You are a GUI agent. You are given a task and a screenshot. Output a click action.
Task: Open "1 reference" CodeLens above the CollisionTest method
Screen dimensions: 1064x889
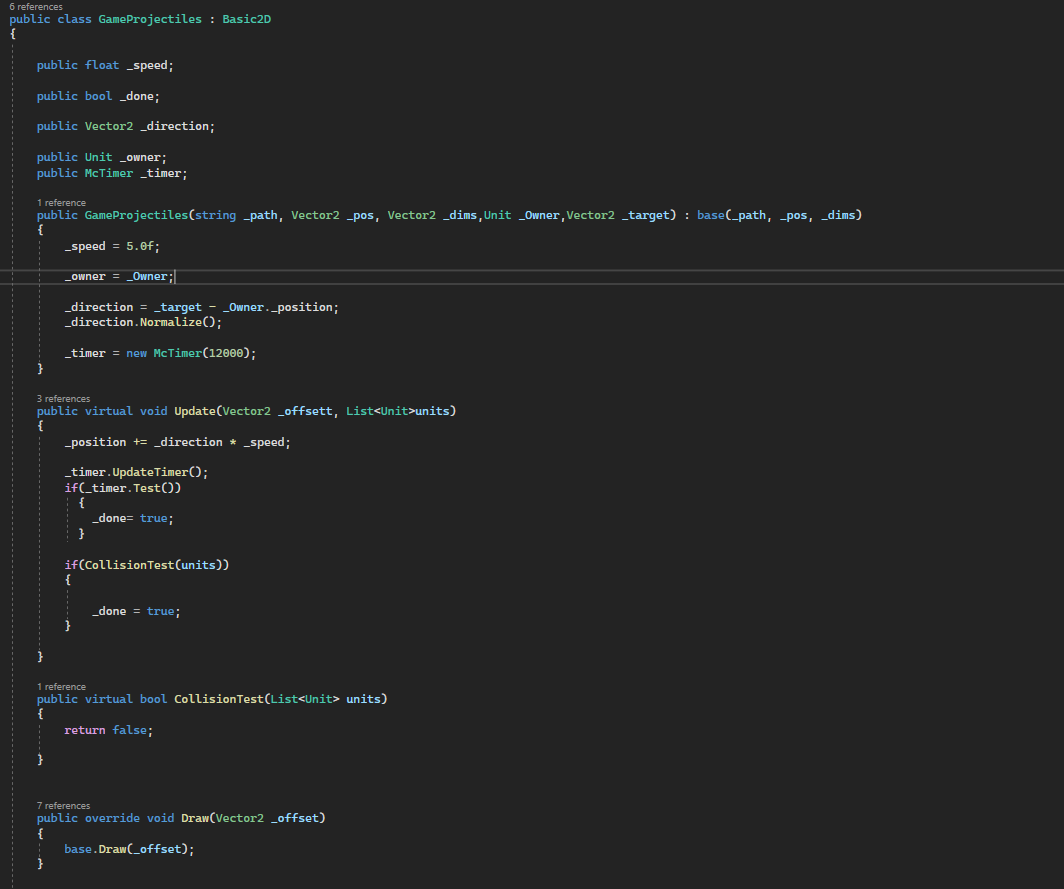(x=61, y=687)
